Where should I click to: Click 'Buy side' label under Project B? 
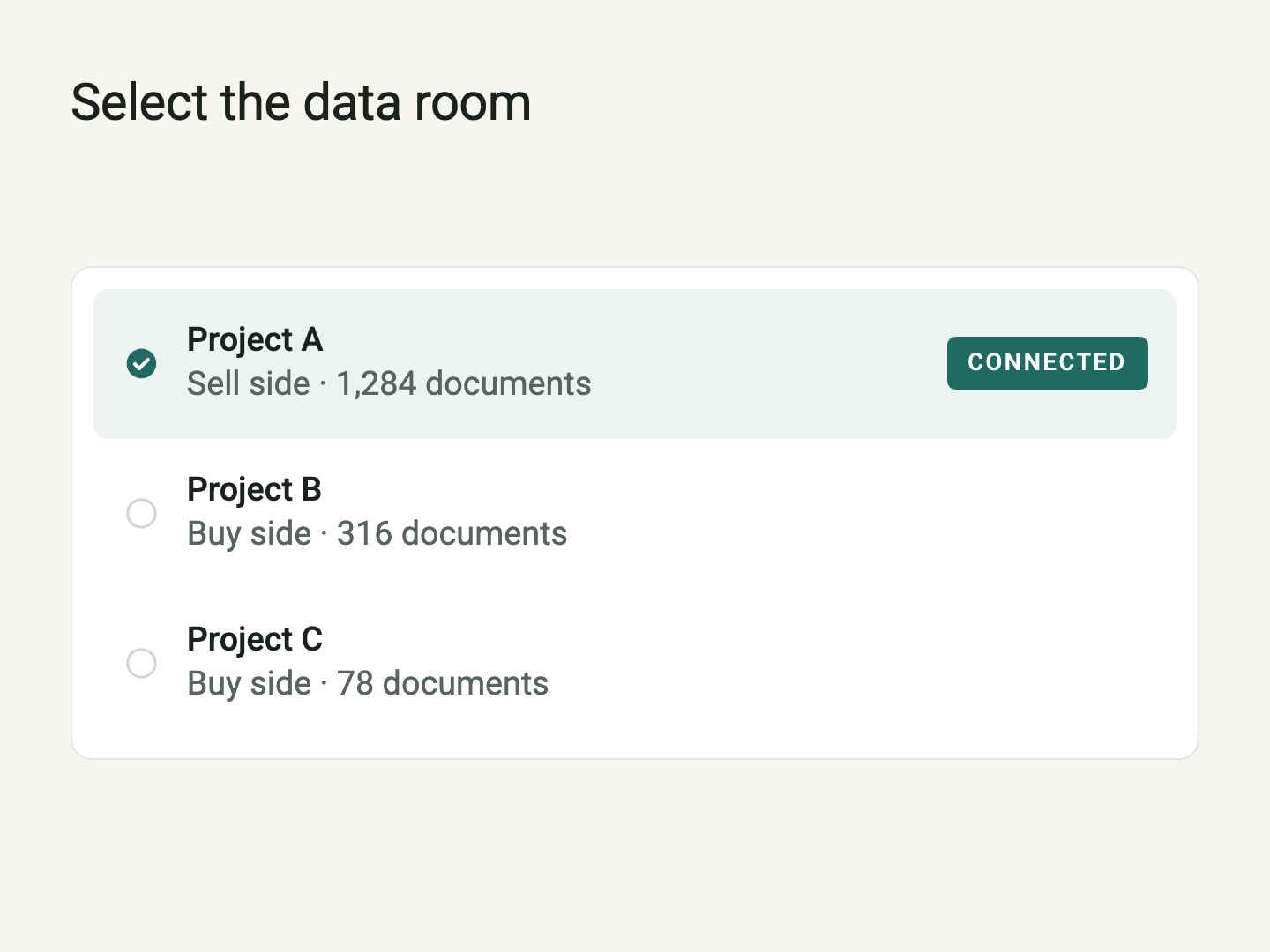point(250,534)
